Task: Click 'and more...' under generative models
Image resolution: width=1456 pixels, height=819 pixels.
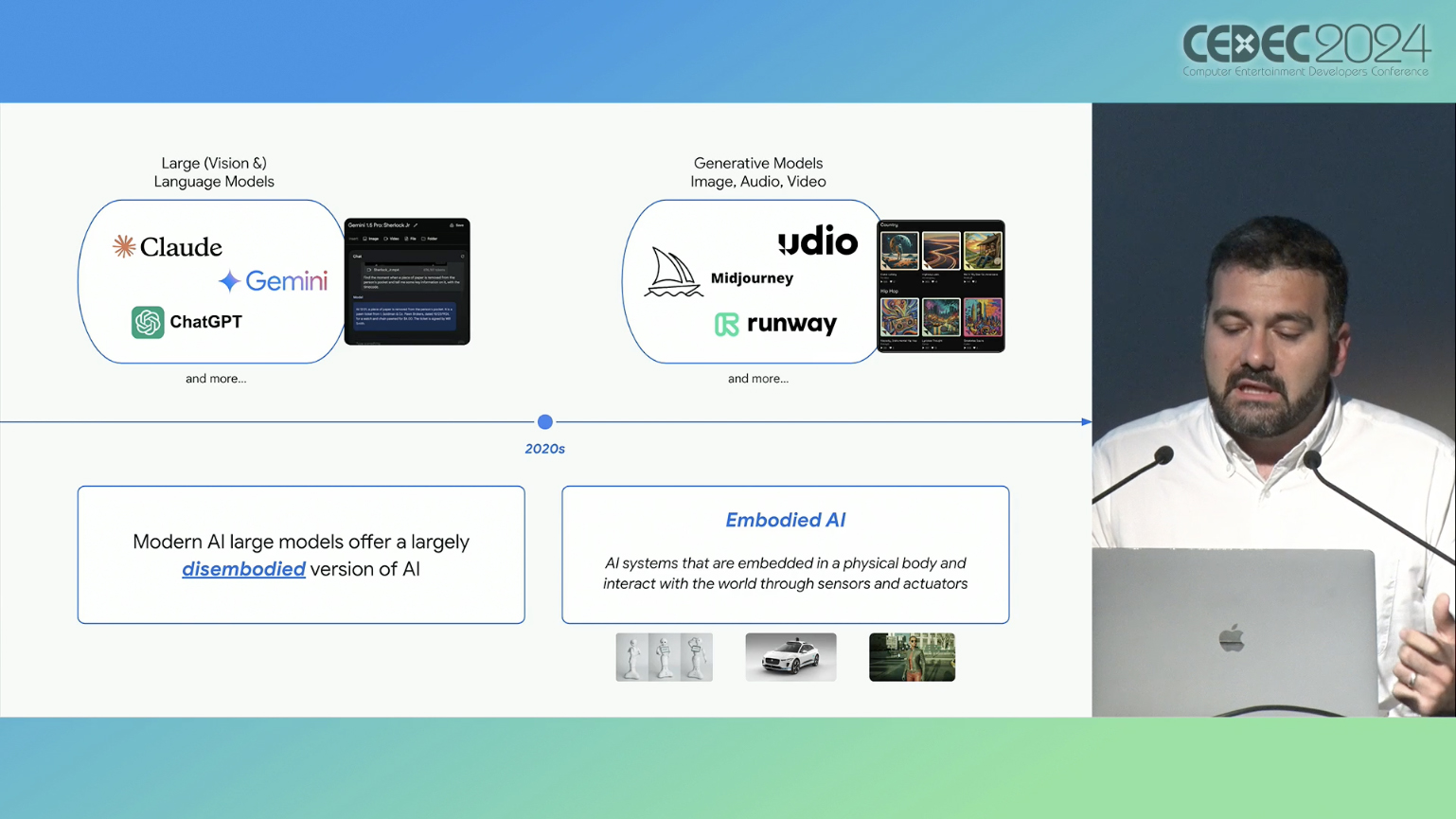Action: [758, 379]
